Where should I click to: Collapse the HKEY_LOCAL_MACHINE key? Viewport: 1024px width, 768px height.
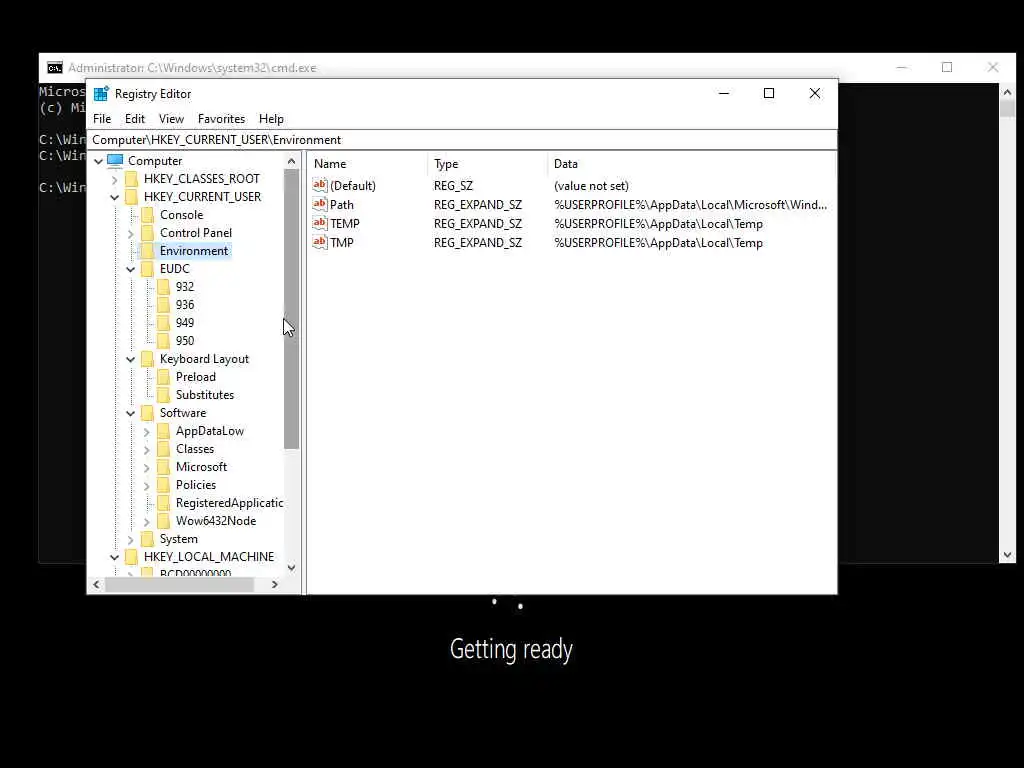click(x=115, y=557)
